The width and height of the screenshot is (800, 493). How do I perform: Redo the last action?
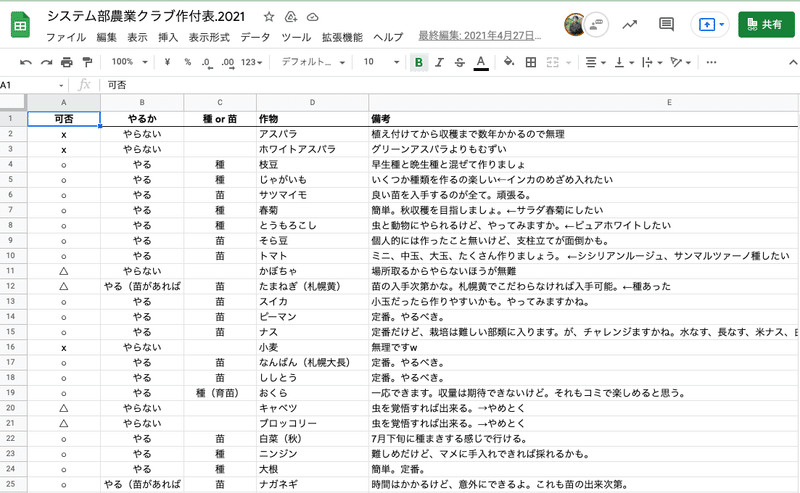click(46, 62)
